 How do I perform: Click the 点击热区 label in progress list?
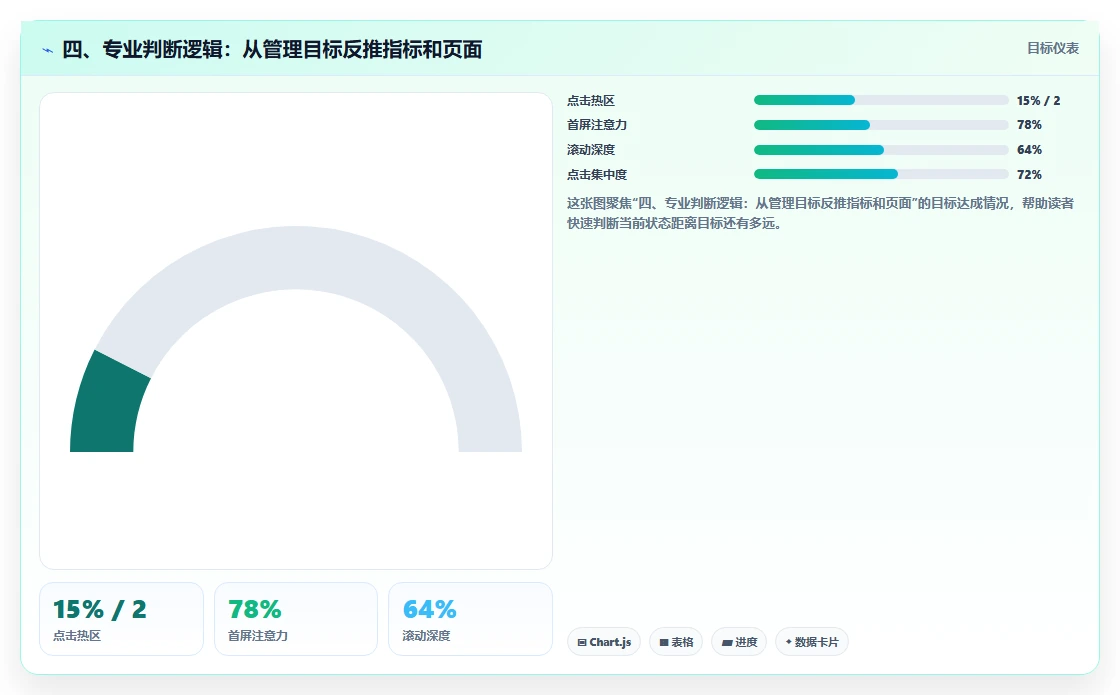(591, 101)
